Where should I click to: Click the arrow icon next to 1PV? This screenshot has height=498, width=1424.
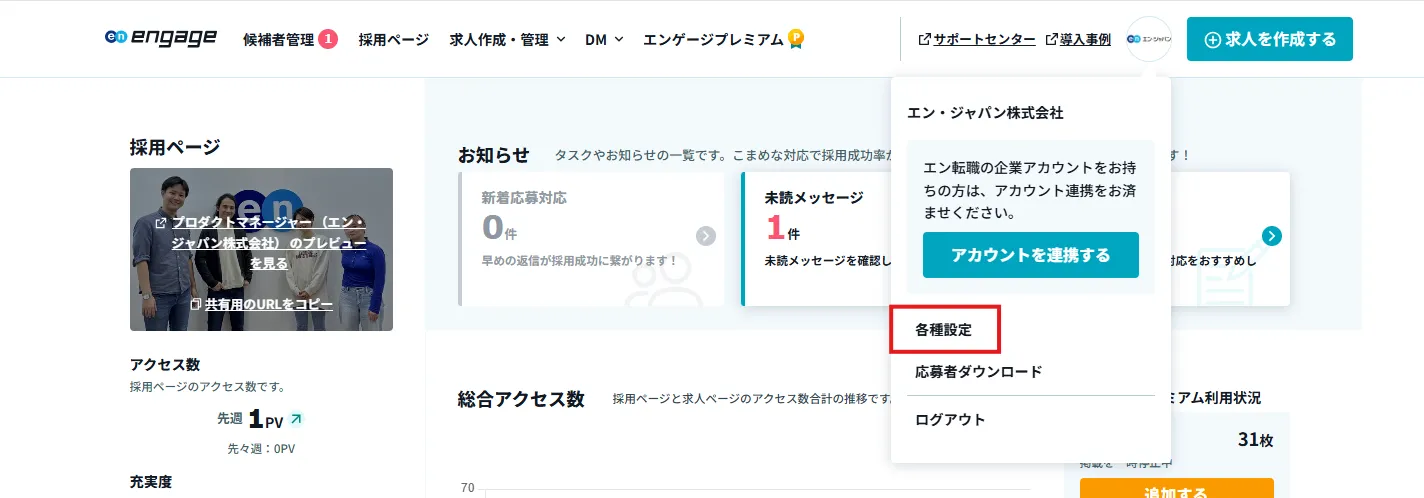pyautogui.click(x=296, y=419)
